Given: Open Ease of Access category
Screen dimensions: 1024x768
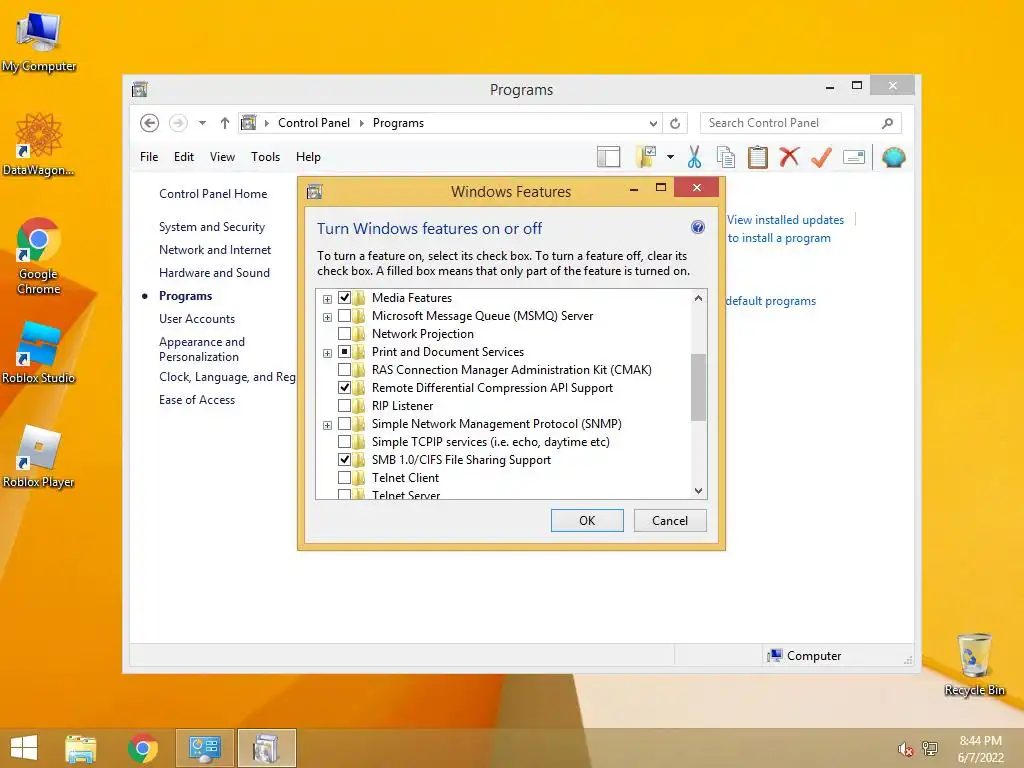Looking at the screenshot, I should (x=197, y=400).
